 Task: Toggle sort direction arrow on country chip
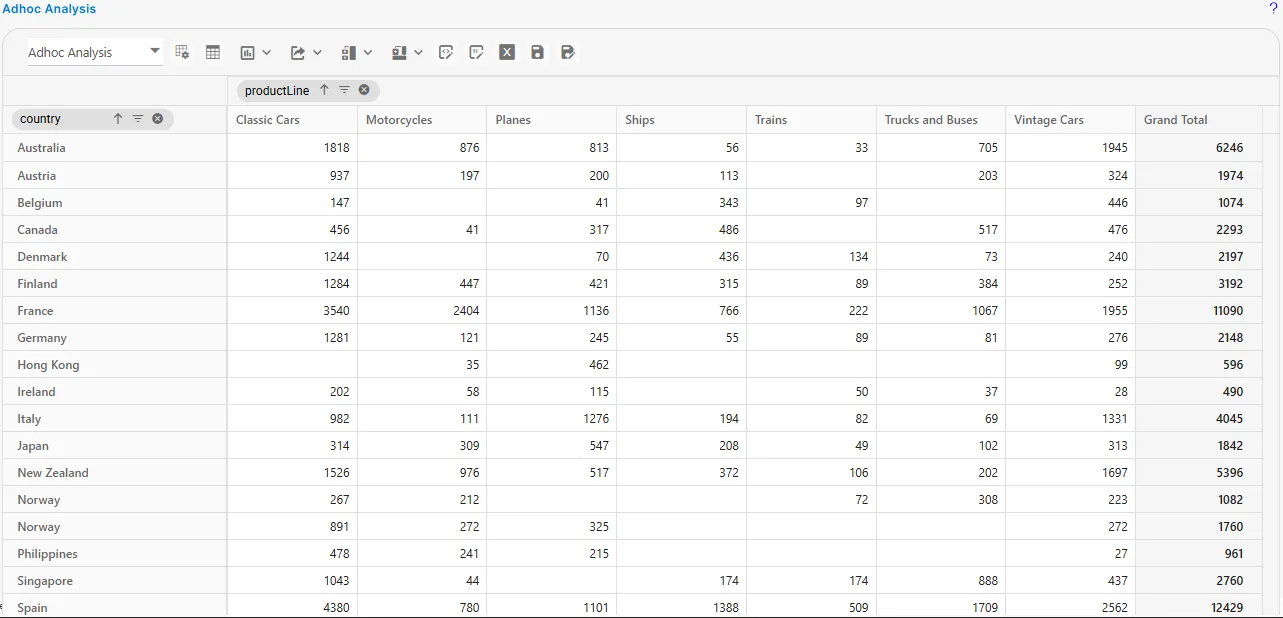(x=117, y=119)
